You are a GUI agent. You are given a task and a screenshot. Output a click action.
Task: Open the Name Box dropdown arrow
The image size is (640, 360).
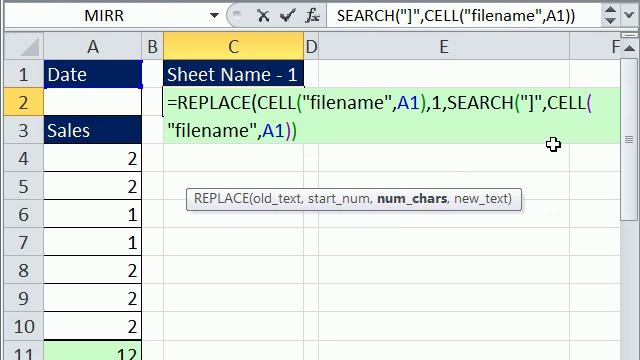tap(214, 16)
